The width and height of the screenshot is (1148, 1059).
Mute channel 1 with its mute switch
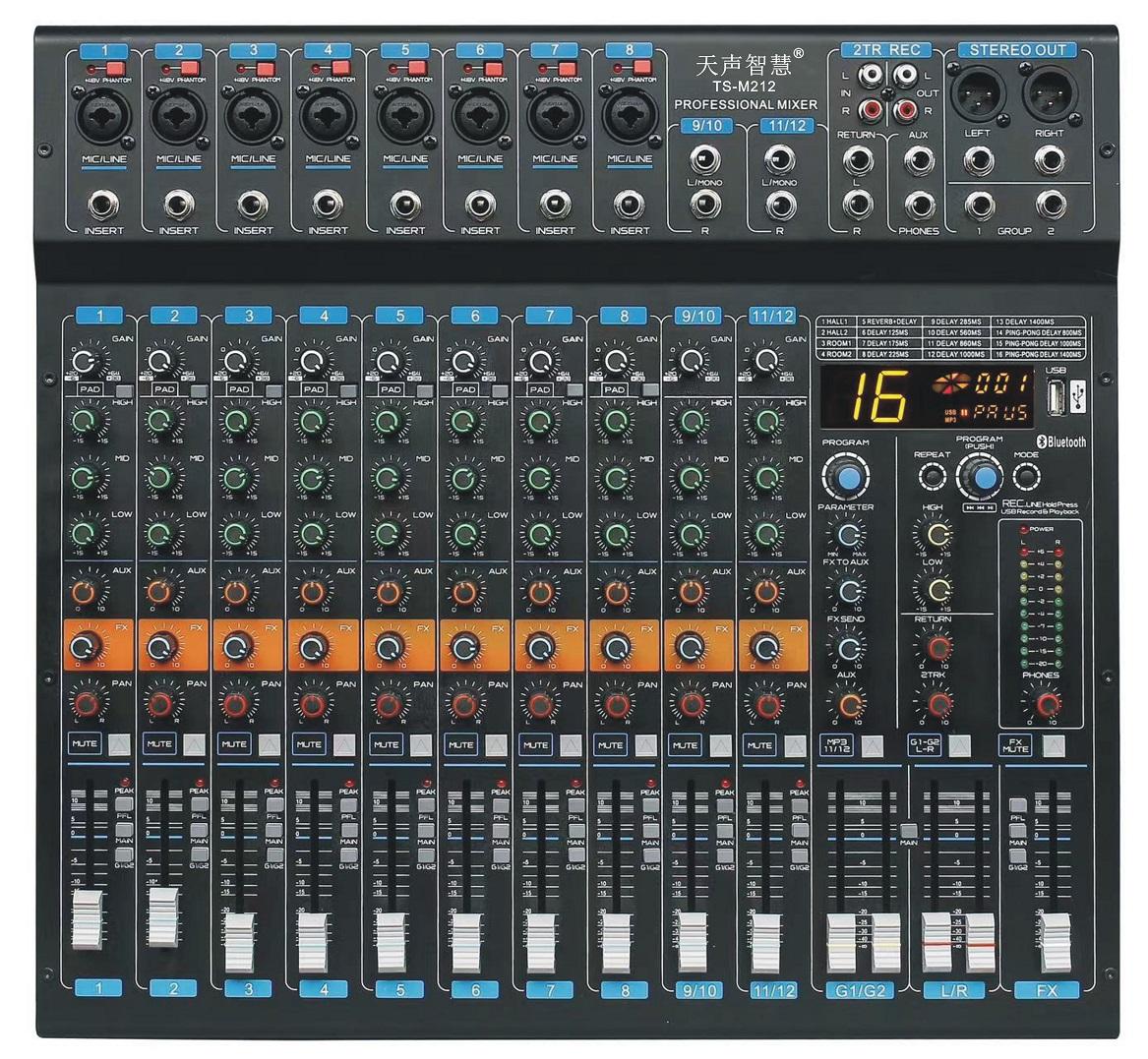point(118,744)
